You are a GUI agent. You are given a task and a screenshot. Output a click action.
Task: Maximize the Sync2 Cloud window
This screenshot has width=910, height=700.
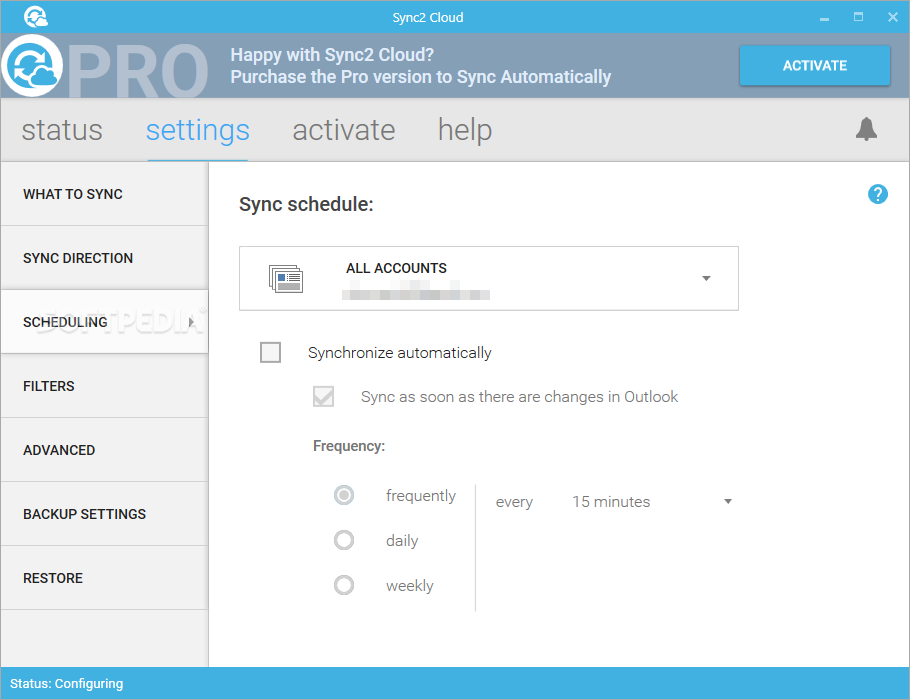click(x=858, y=17)
